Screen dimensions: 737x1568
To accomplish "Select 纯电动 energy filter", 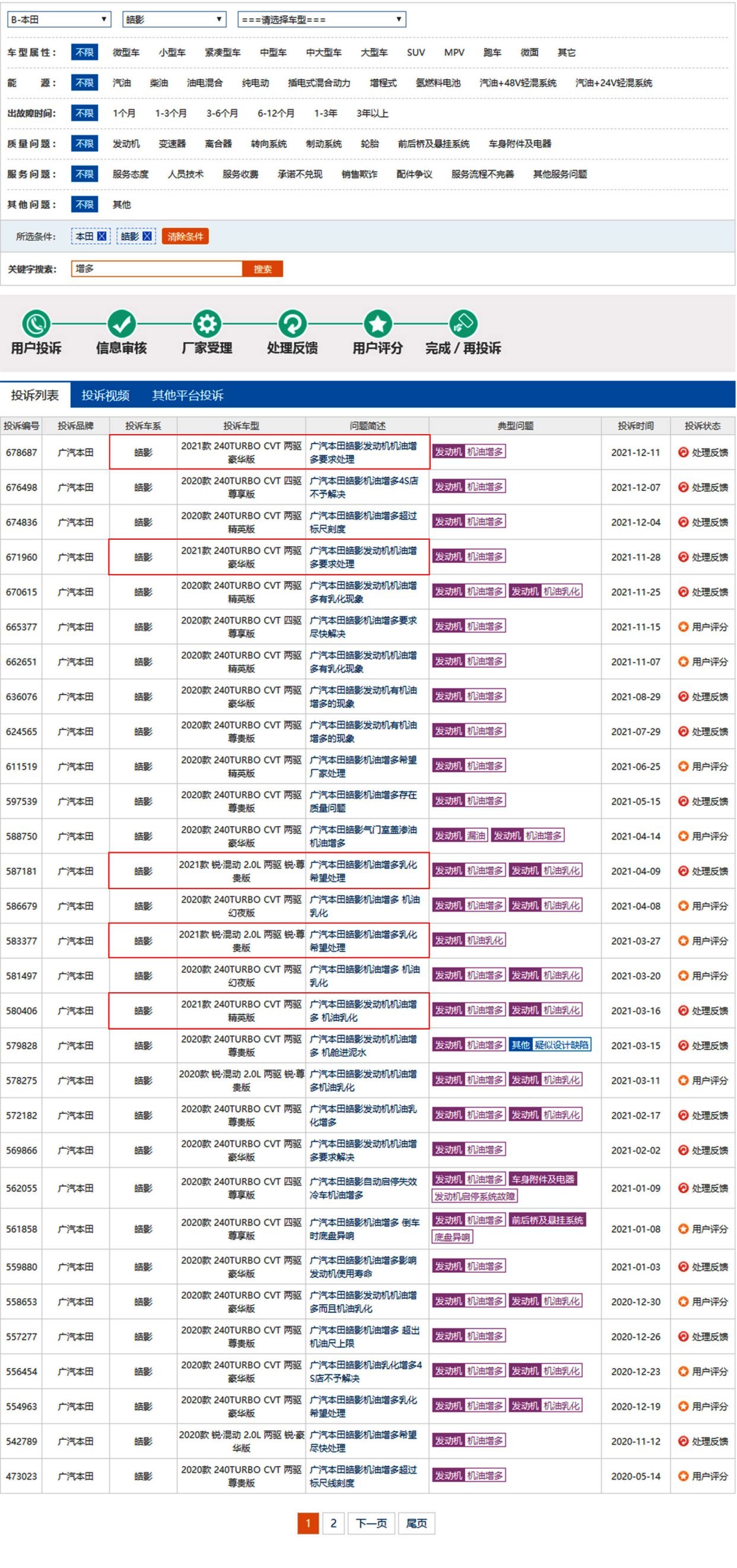I will (255, 83).
